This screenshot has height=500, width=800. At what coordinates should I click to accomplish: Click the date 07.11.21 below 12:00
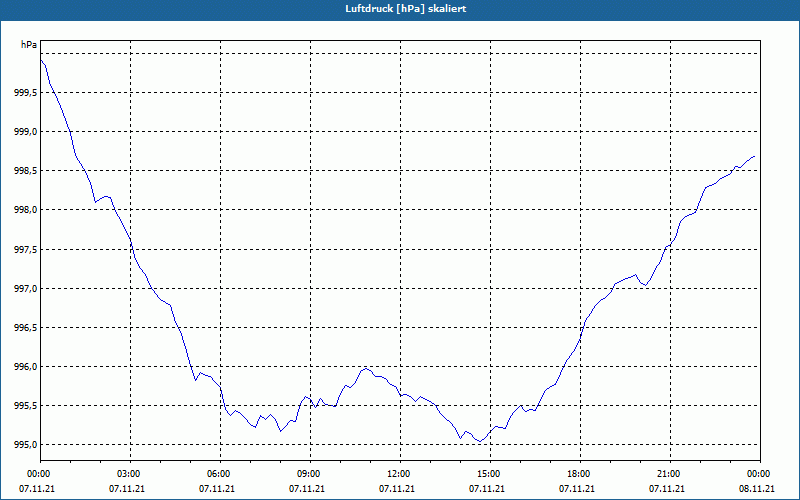pyautogui.click(x=397, y=489)
